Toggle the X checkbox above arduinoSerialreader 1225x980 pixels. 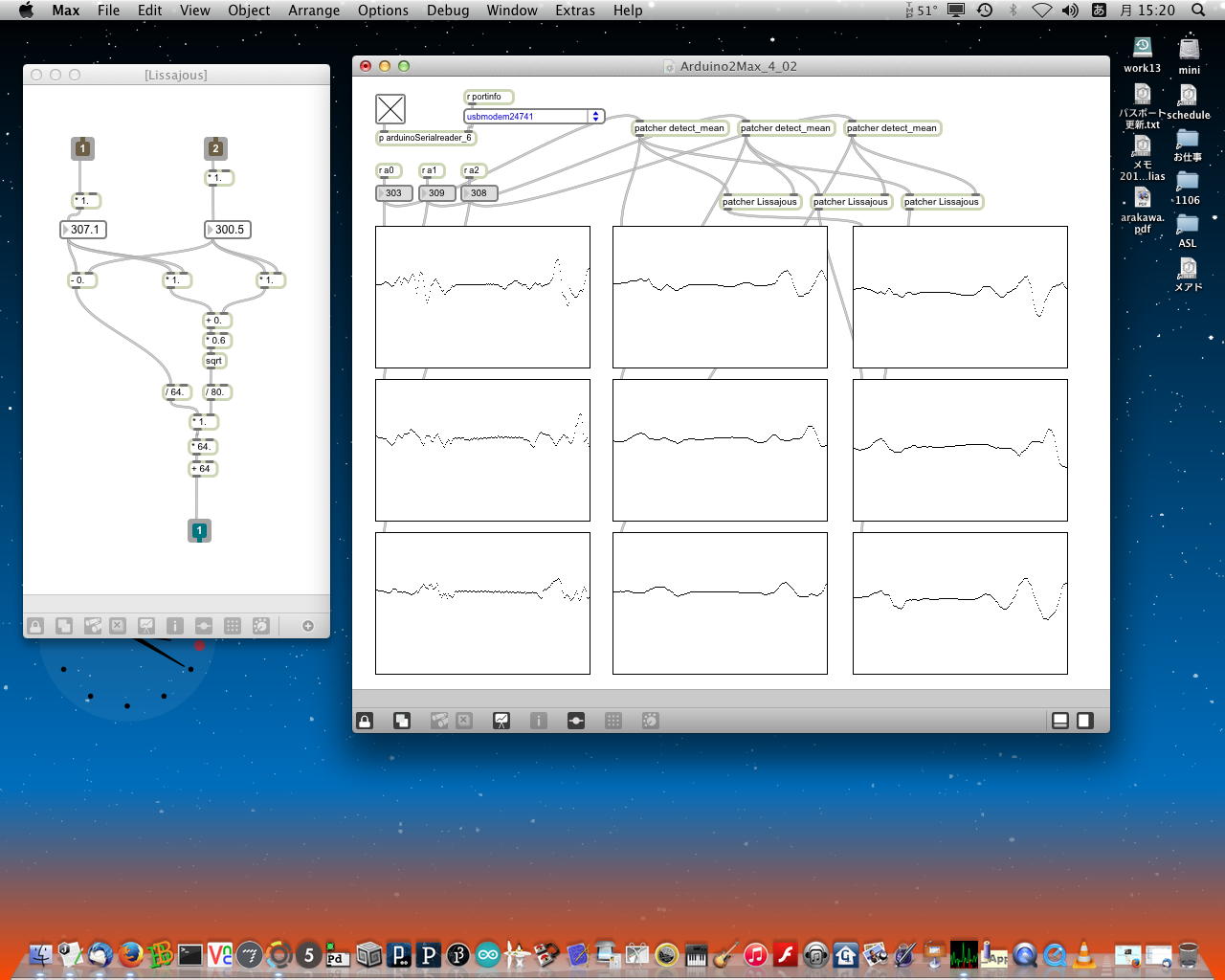(x=390, y=109)
